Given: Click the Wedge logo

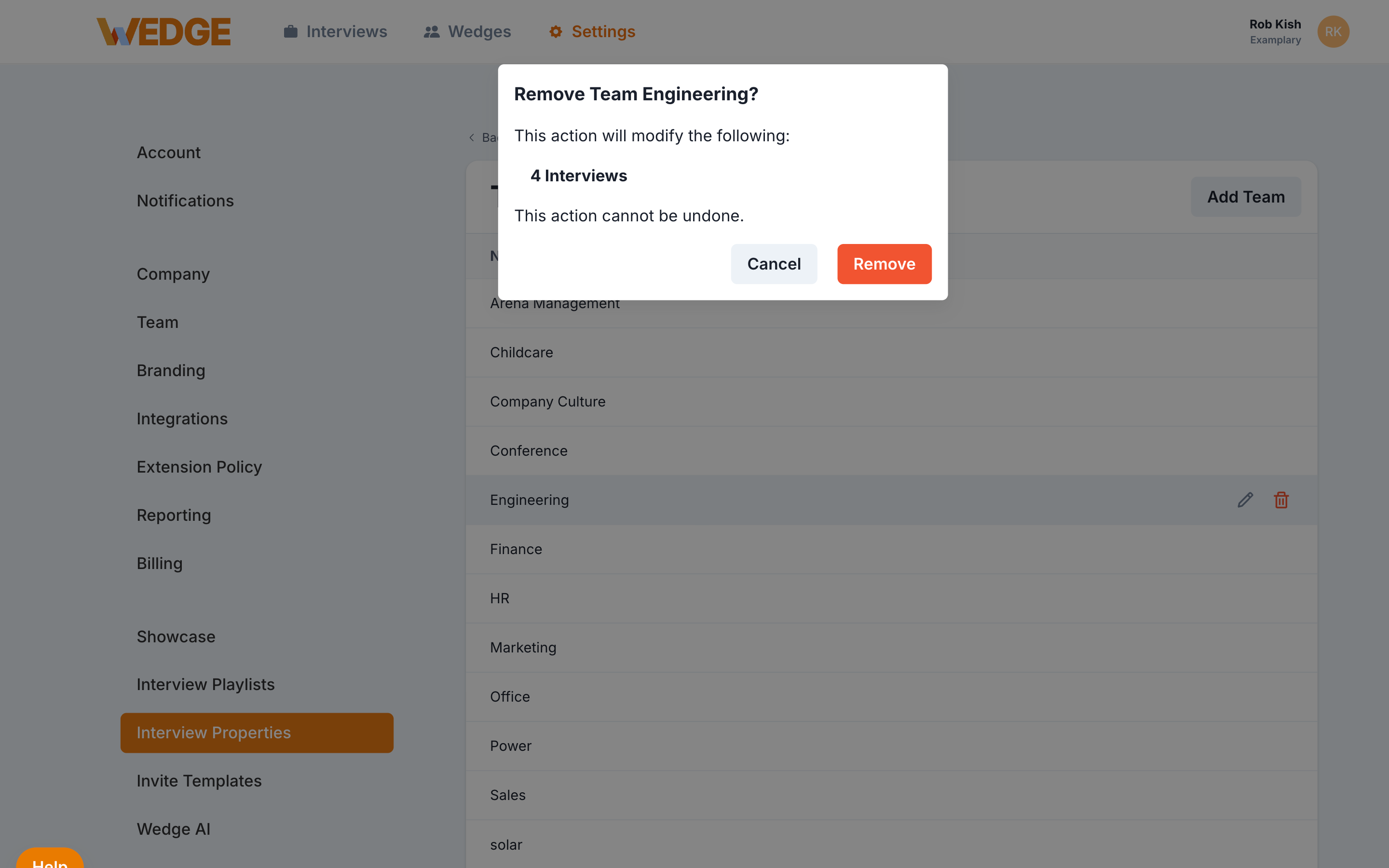Looking at the screenshot, I should coord(164,31).
